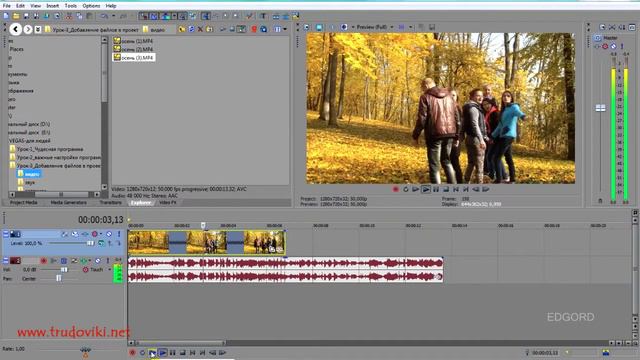This screenshot has height=360, width=640.
Task: Delete selected file with red X icon
Action: coord(200,29)
